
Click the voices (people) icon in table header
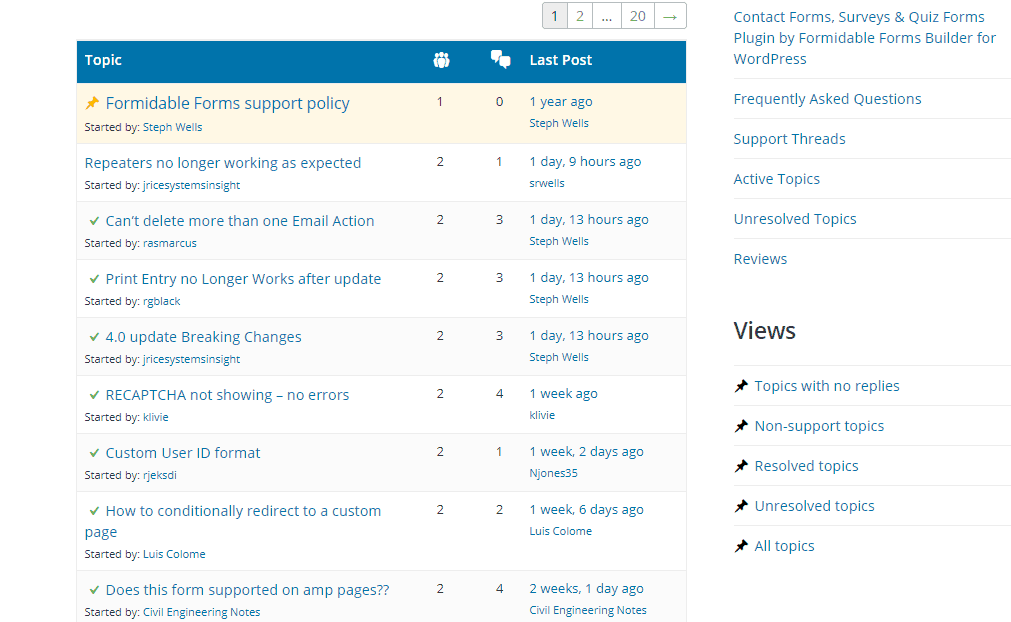tap(441, 60)
